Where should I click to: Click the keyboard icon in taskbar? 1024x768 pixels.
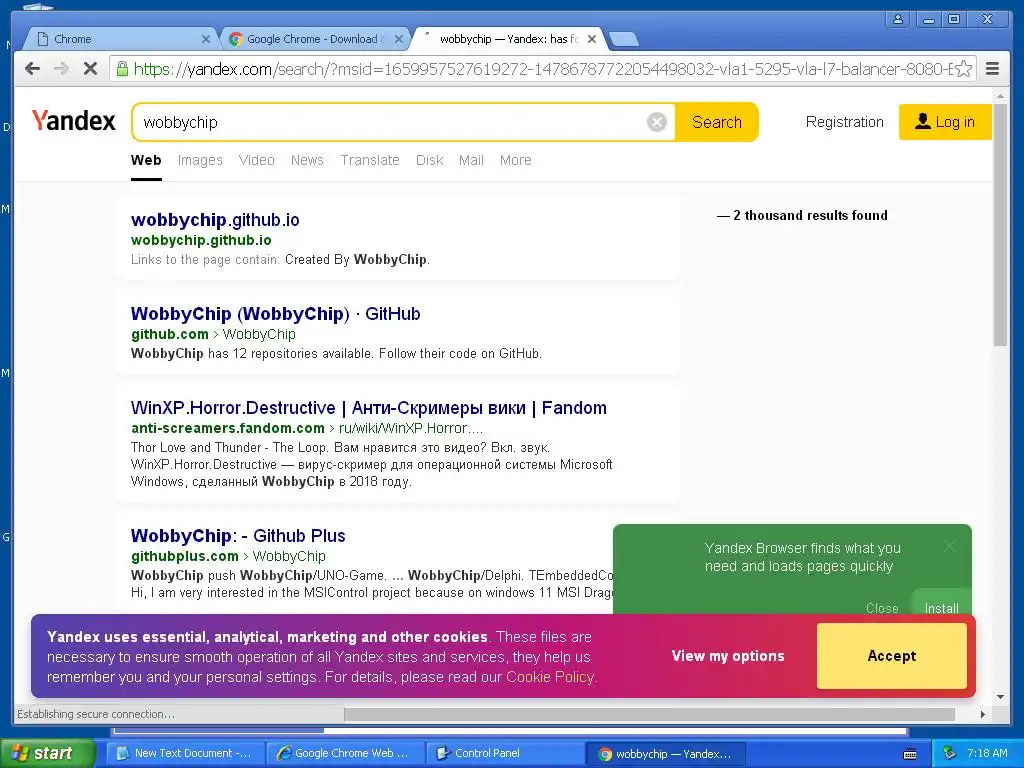pyautogui.click(x=910, y=754)
